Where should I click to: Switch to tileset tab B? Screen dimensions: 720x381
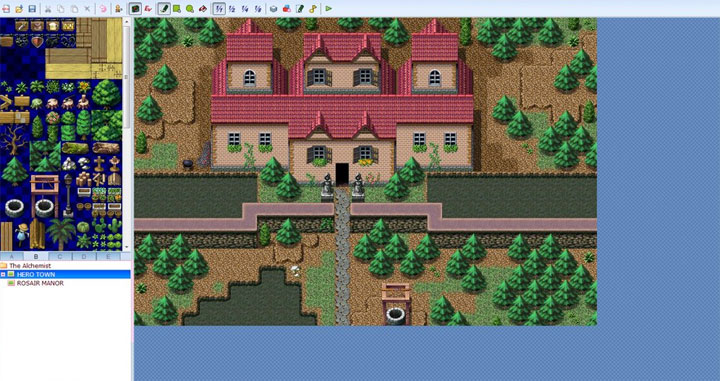(x=35, y=256)
